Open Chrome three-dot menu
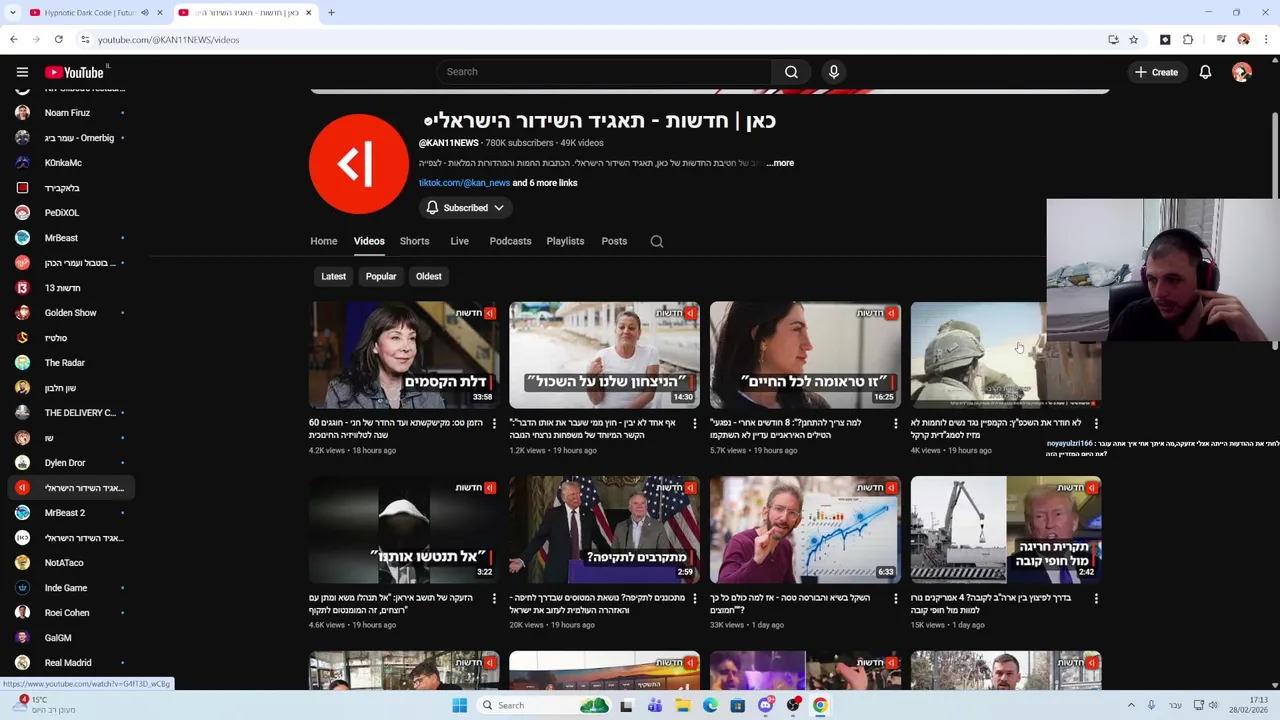The height and width of the screenshot is (720, 1280). click(1266, 40)
